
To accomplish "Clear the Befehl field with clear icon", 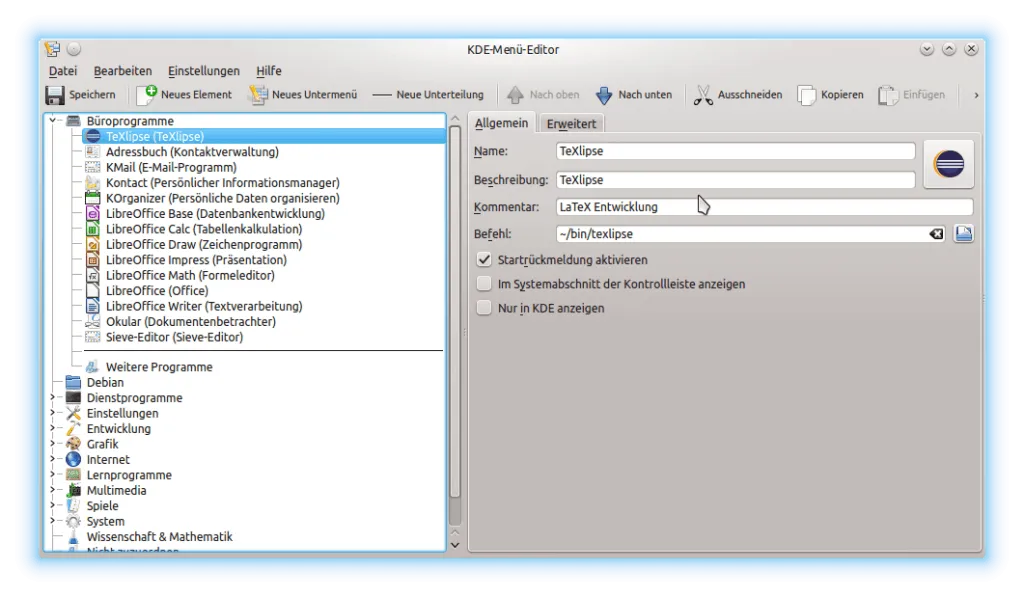I will point(936,234).
